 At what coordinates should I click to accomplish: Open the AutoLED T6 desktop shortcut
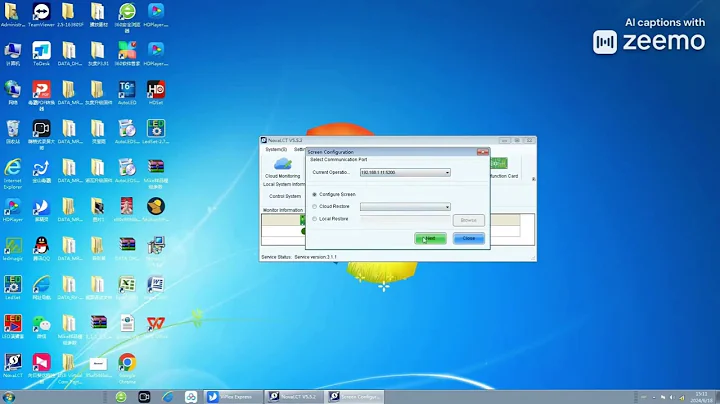pos(127,93)
